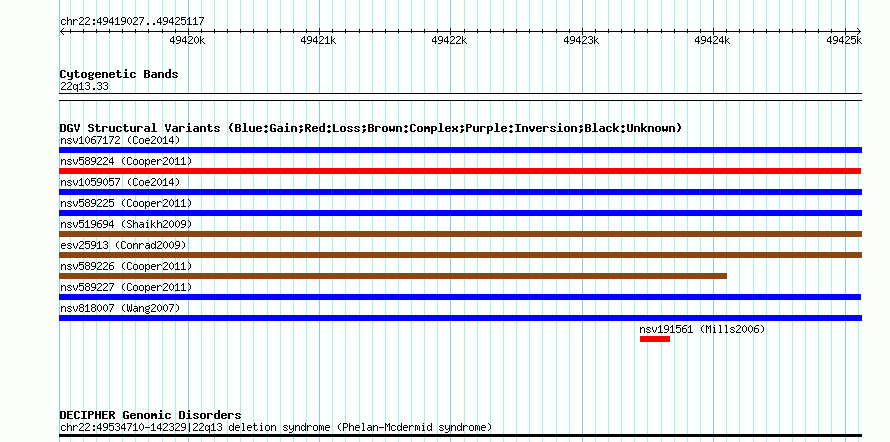The height and width of the screenshot is (442, 890).
Task: Open variant label nsv1067172 (Coe2014)
Action: pos(120,140)
